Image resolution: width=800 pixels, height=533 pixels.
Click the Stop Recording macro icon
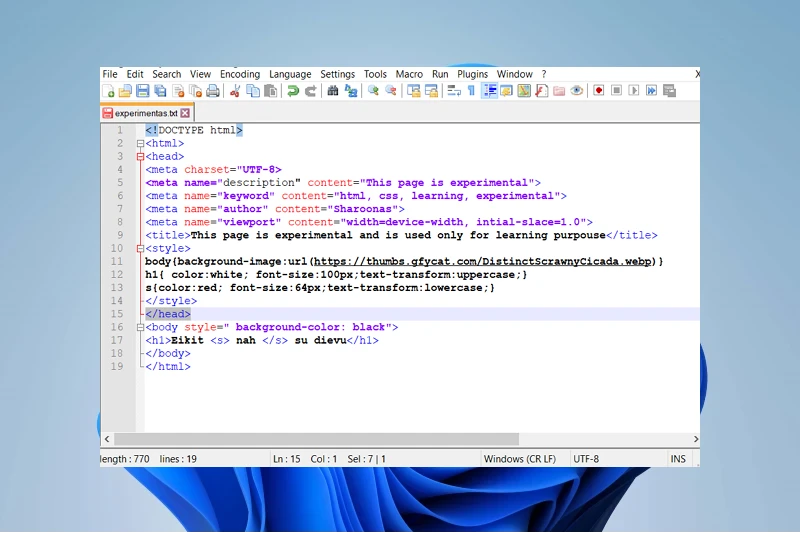point(616,91)
